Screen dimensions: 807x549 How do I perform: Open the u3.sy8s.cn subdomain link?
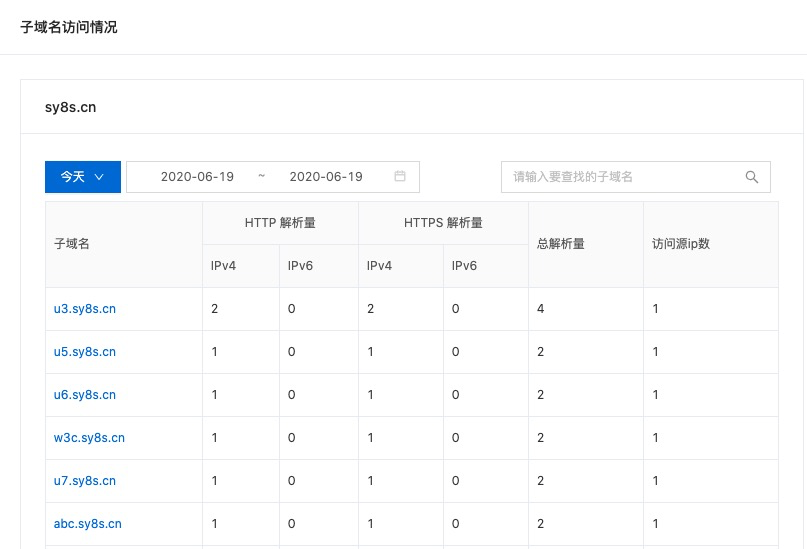[85, 309]
